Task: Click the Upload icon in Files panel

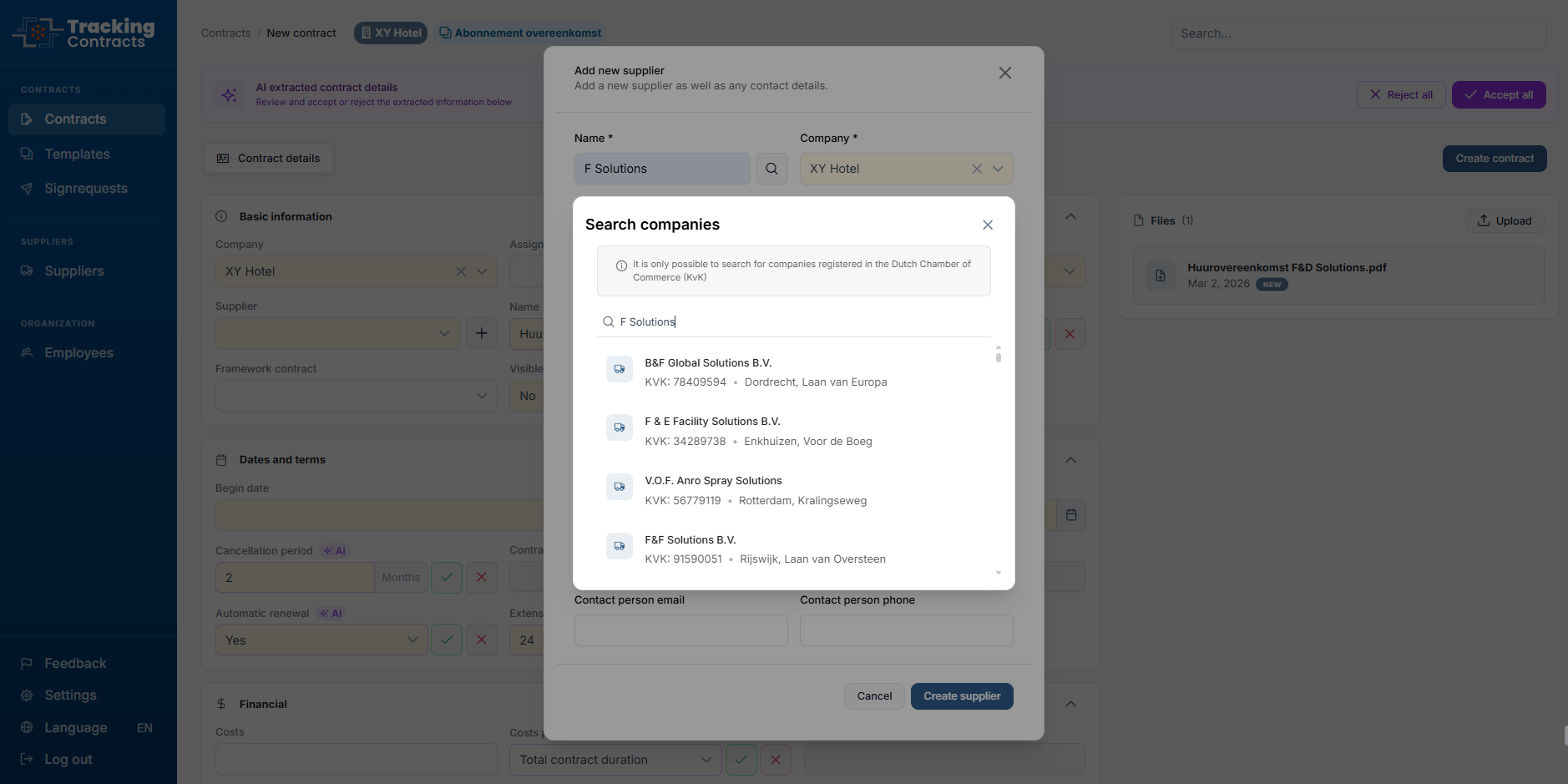Action: click(x=1483, y=220)
